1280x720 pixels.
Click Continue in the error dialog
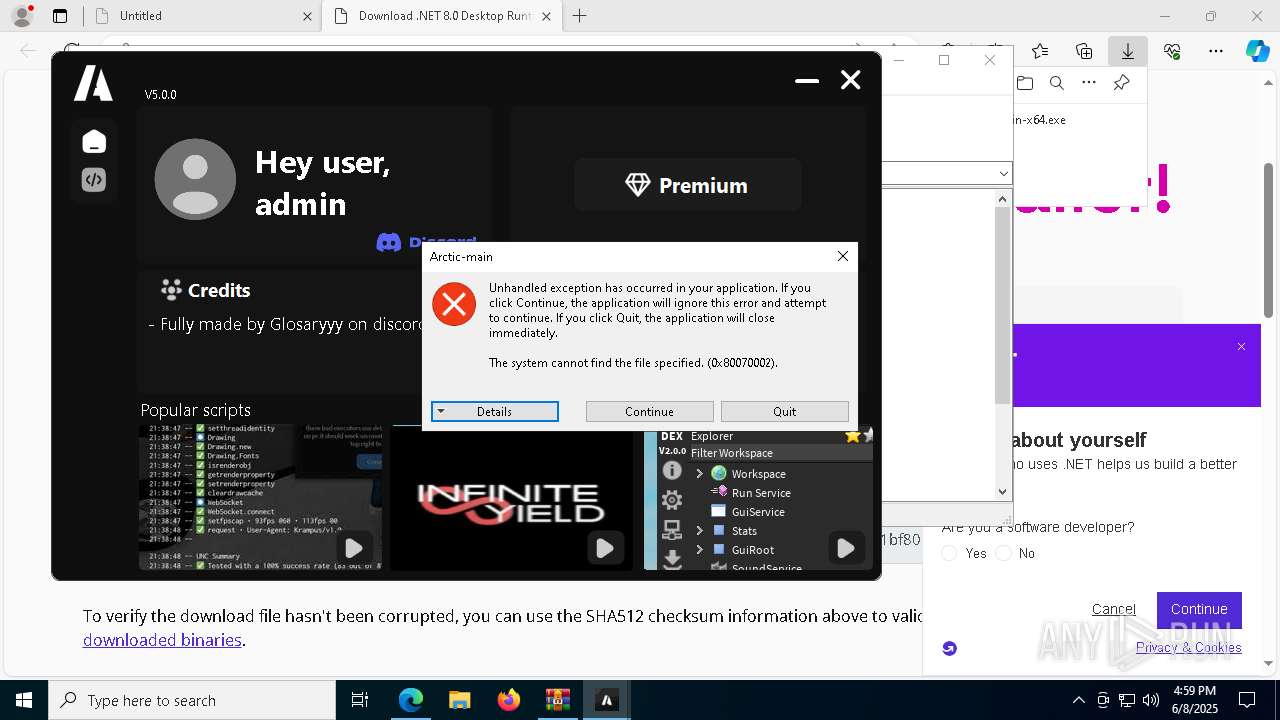649,411
